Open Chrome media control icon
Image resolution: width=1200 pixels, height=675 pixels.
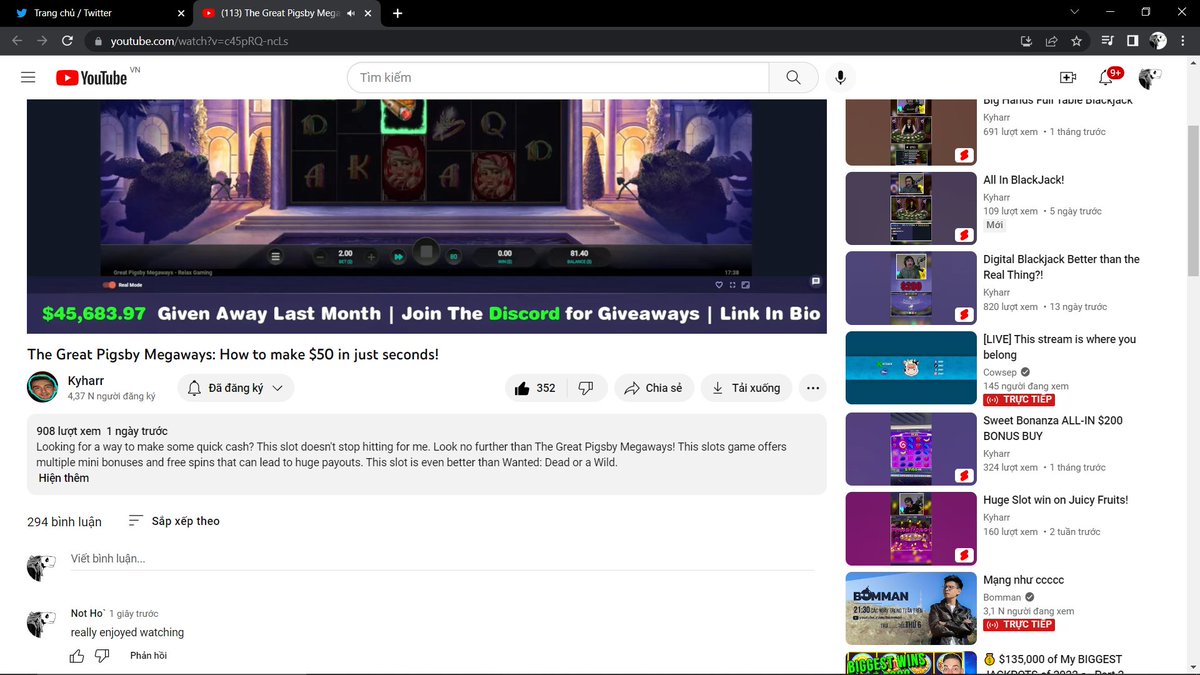pos(1107,41)
